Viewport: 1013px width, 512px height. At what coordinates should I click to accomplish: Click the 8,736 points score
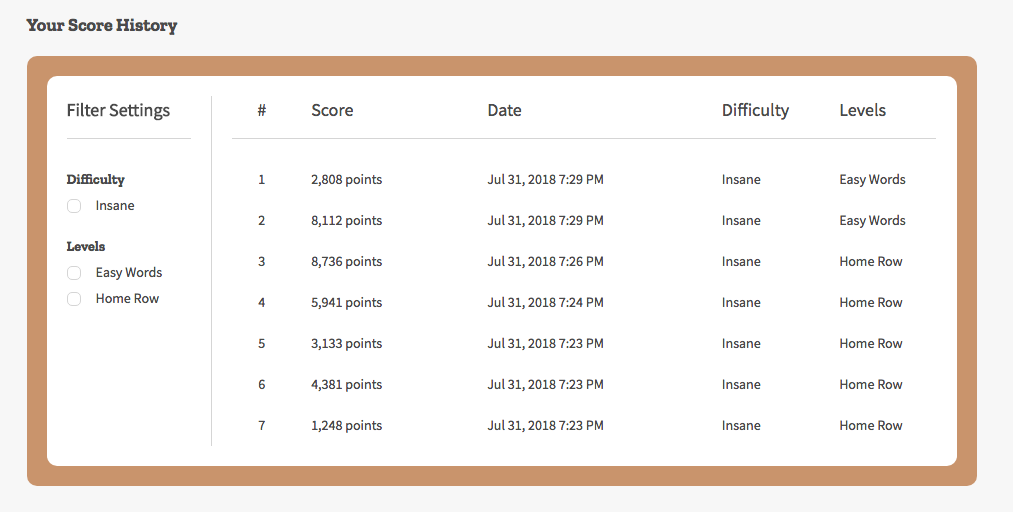[x=346, y=262]
